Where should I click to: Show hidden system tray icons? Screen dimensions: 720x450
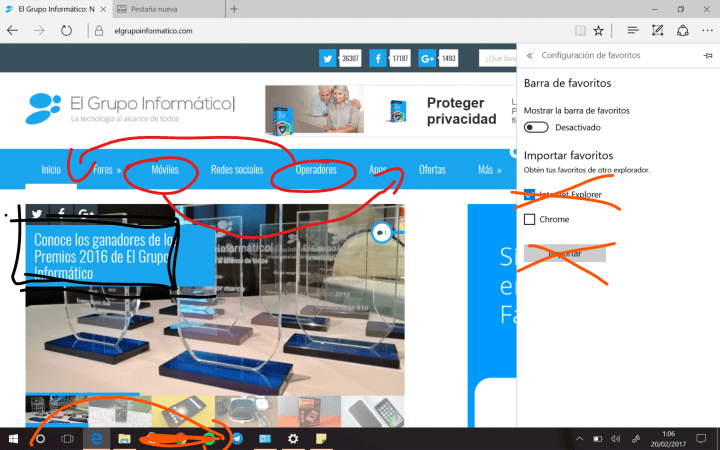click(x=579, y=439)
